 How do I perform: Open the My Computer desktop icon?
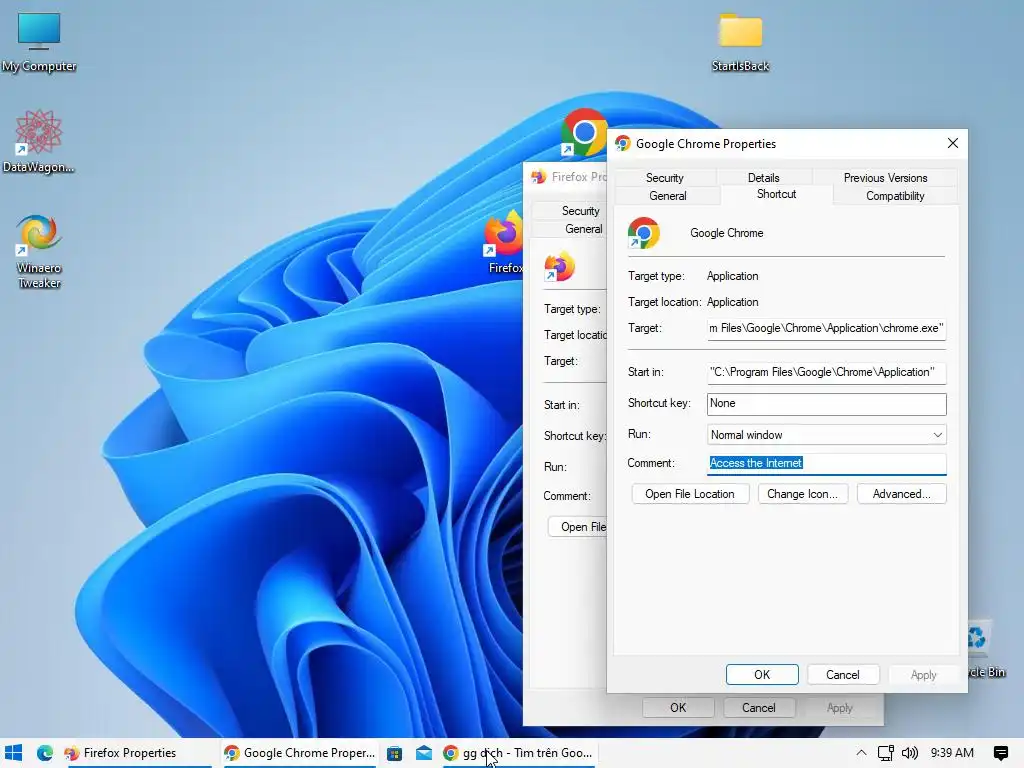click(39, 41)
